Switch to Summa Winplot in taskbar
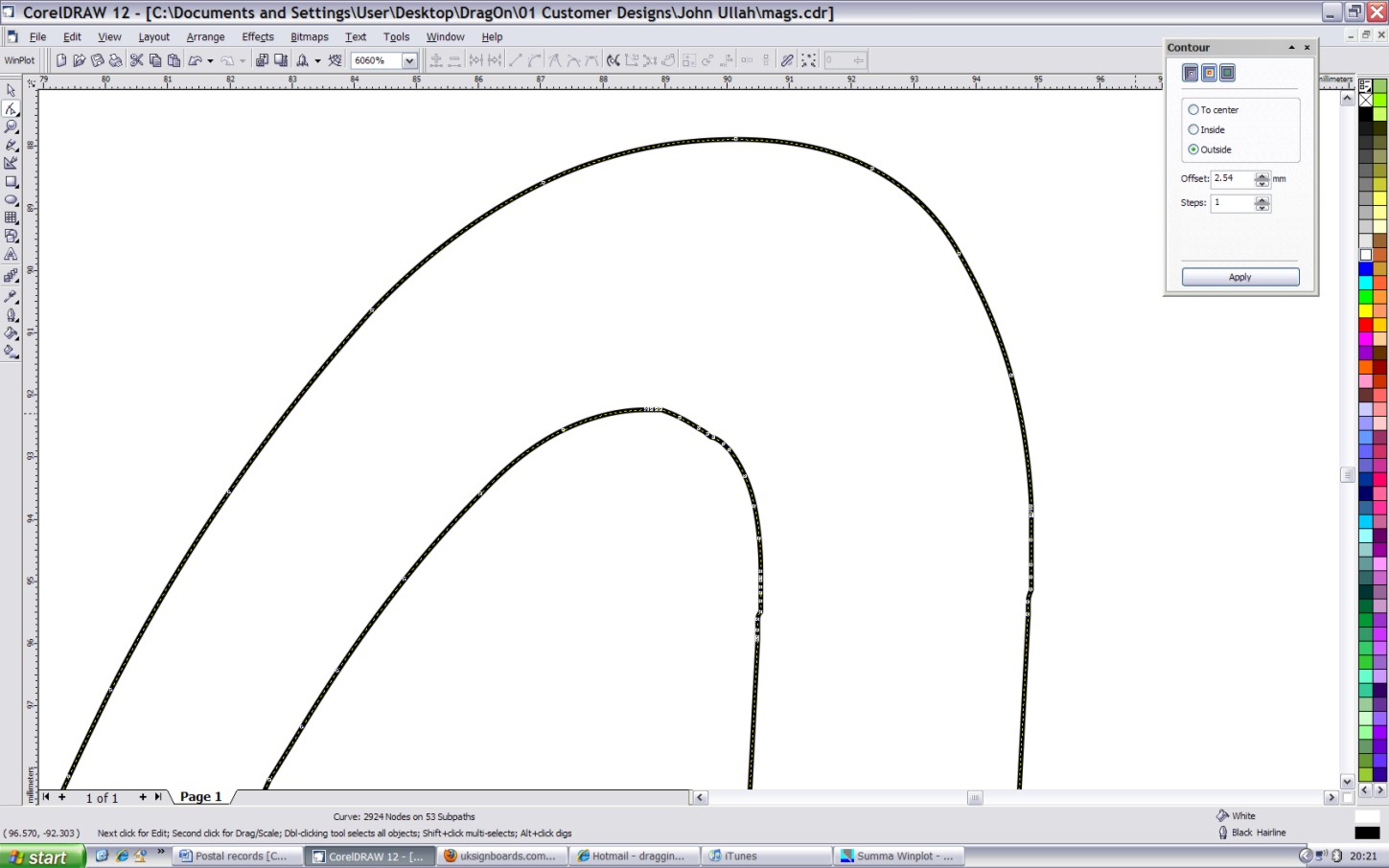This screenshot has height=868, width=1389. pyautogui.click(x=898, y=856)
